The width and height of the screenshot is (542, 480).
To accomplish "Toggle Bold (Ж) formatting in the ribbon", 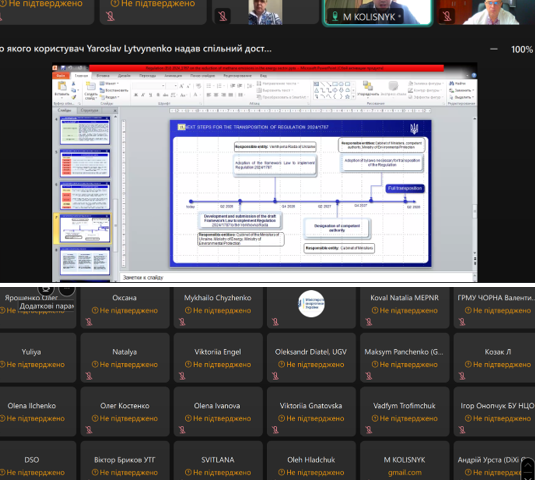I will pyautogui.click(x=136, y=95).
